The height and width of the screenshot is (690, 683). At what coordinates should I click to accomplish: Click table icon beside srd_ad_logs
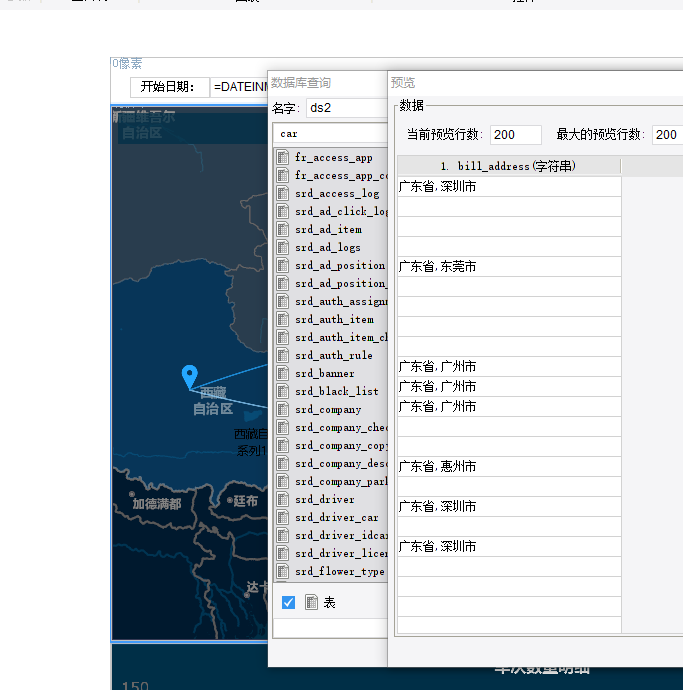[x=283, y=247]
